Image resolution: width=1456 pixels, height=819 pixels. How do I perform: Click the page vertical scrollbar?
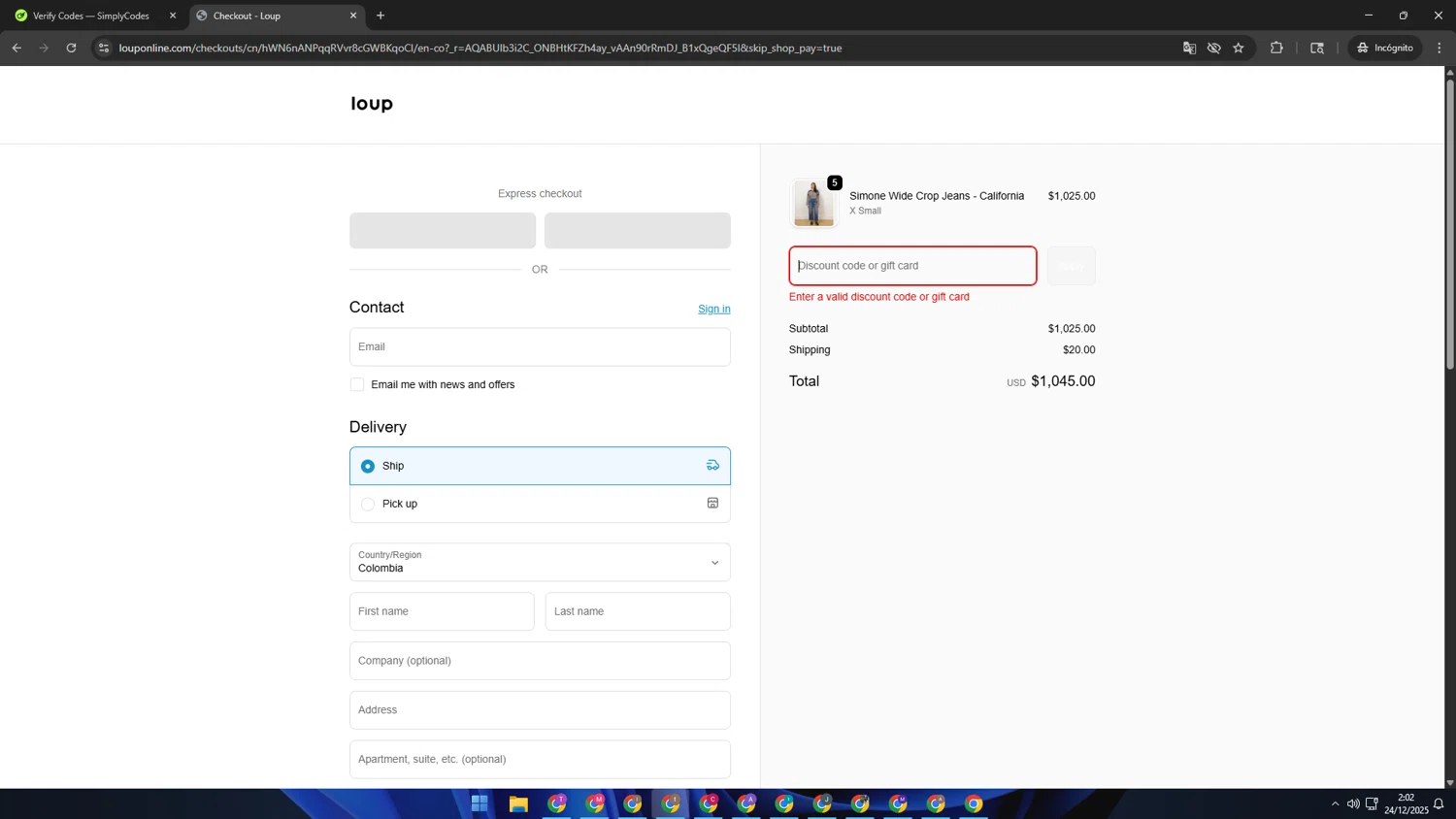coord(1450,223)
